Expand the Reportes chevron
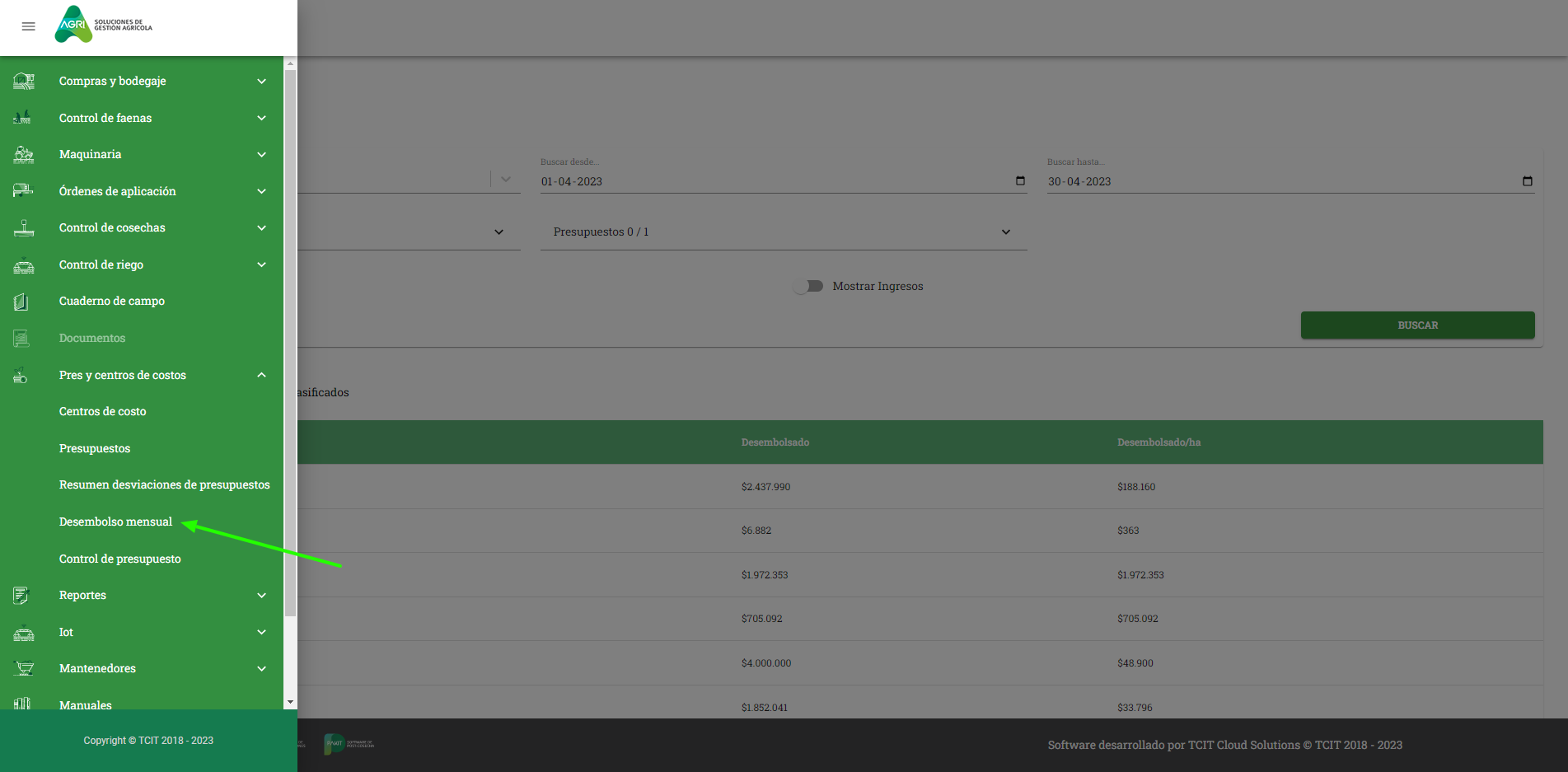 coord(261,595)
